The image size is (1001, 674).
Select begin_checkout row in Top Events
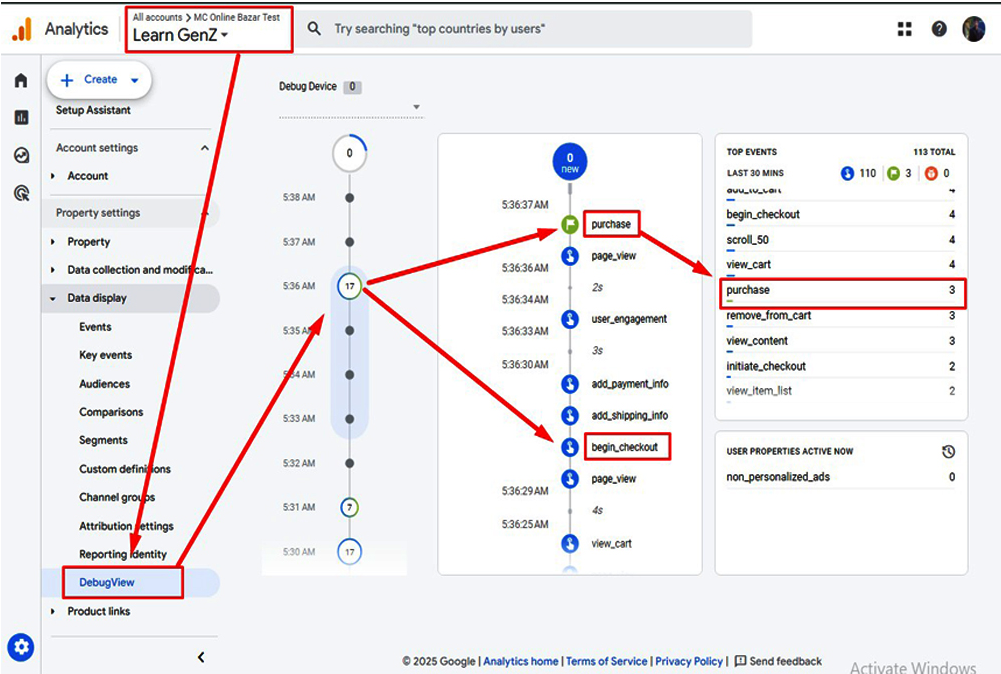[x=841, y=215]
